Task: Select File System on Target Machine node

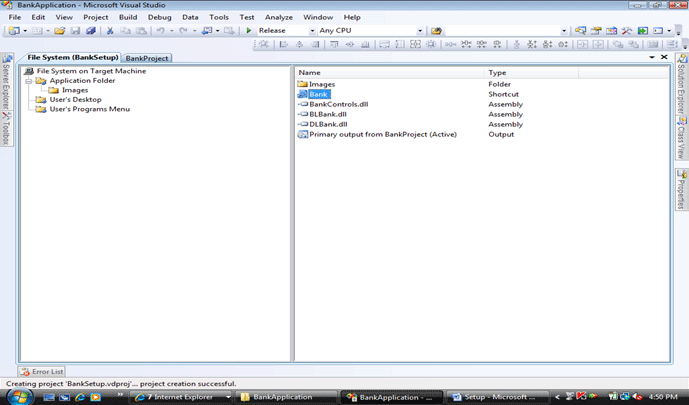Action: [x=91, y=71]
